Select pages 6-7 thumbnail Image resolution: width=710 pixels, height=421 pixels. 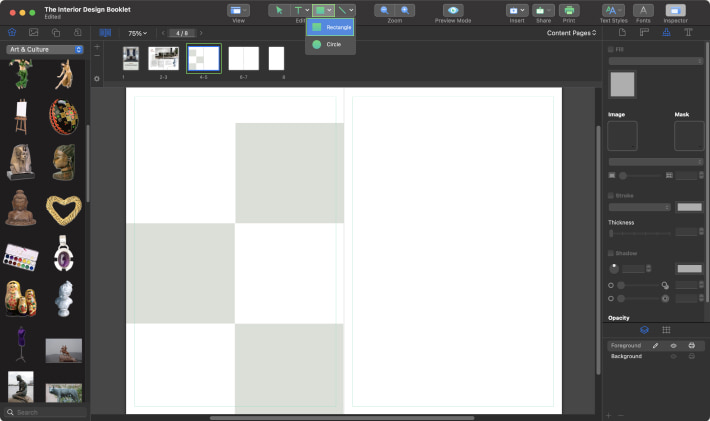click(x=244, y=58)
